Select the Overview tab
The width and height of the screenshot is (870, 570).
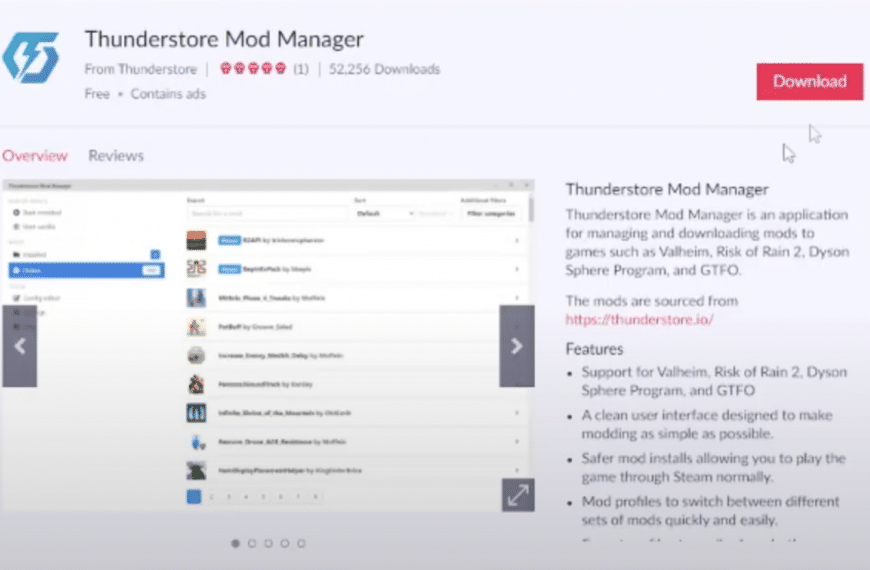[x=34, y=155]
